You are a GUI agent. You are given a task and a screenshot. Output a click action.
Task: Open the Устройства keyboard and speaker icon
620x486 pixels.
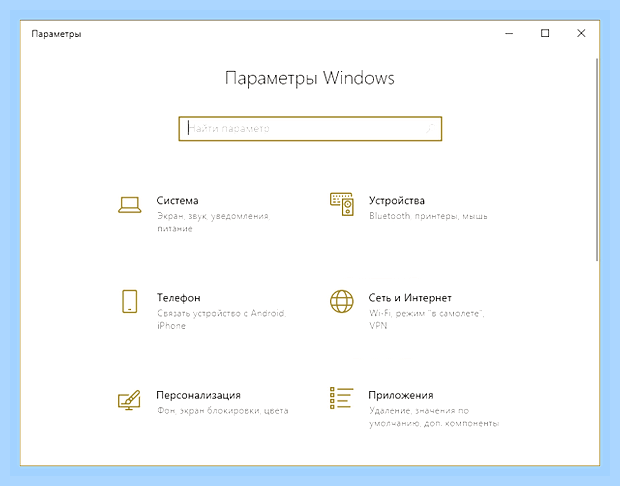342,204
